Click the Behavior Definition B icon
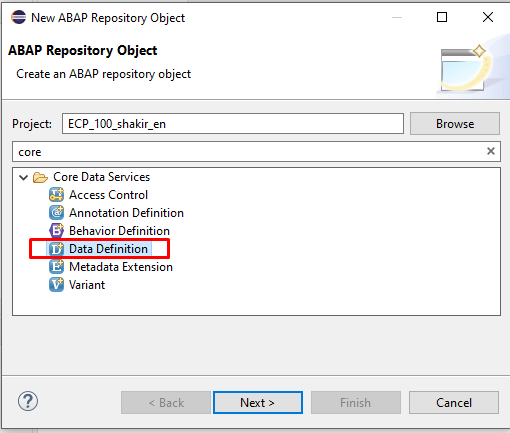 click(x=56, y=231)
